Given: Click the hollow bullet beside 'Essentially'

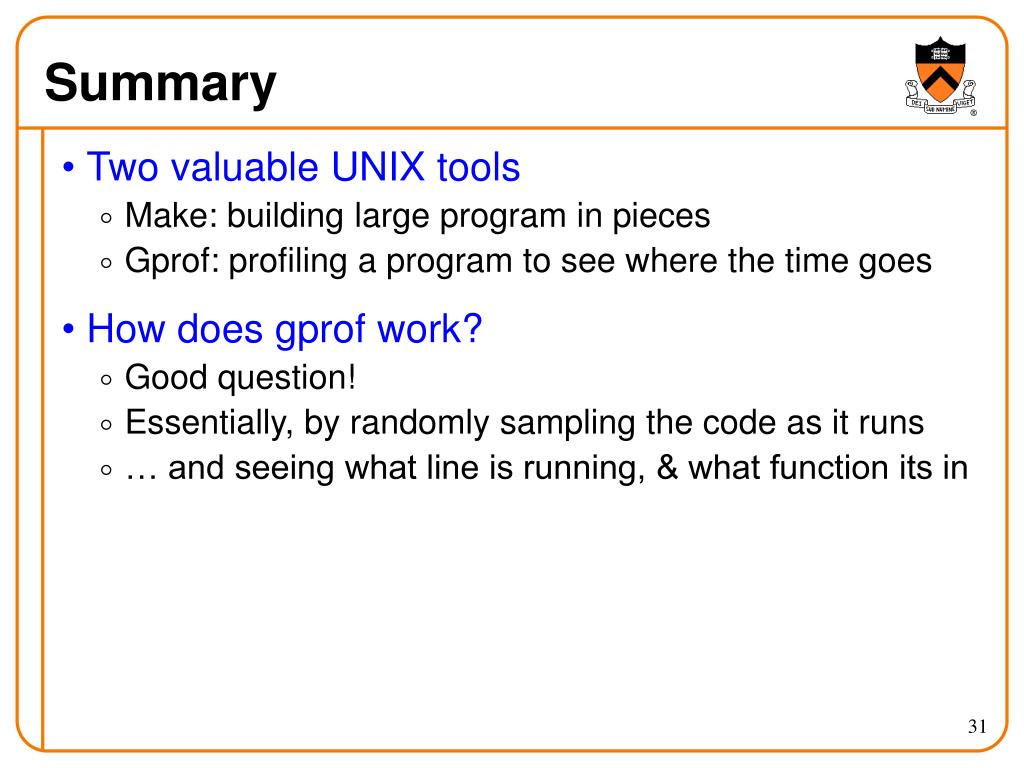Looking at the screenshot, I should pyautogui.click(x=106, y=425).
